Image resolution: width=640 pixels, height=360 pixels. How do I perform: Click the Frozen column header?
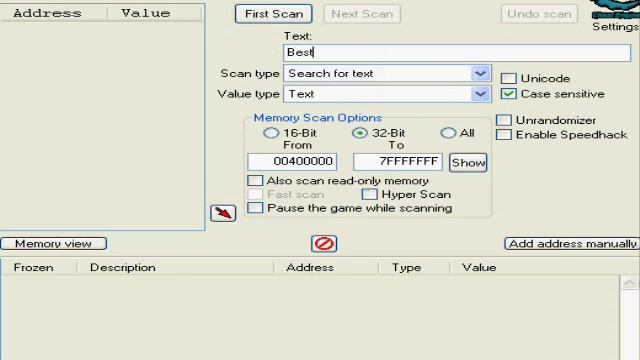click(38, 267)
